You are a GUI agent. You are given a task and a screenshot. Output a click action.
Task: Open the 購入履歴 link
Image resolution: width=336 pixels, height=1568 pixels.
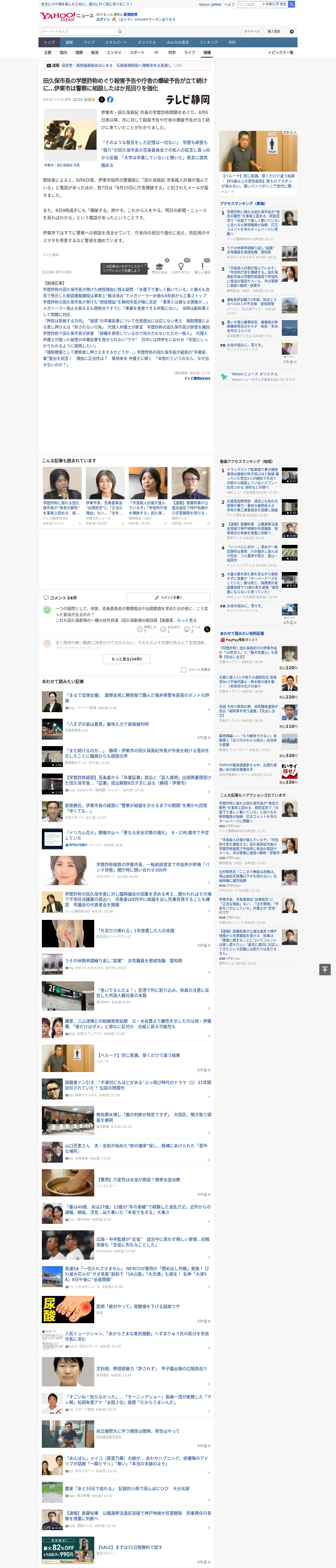pos(274,32)
